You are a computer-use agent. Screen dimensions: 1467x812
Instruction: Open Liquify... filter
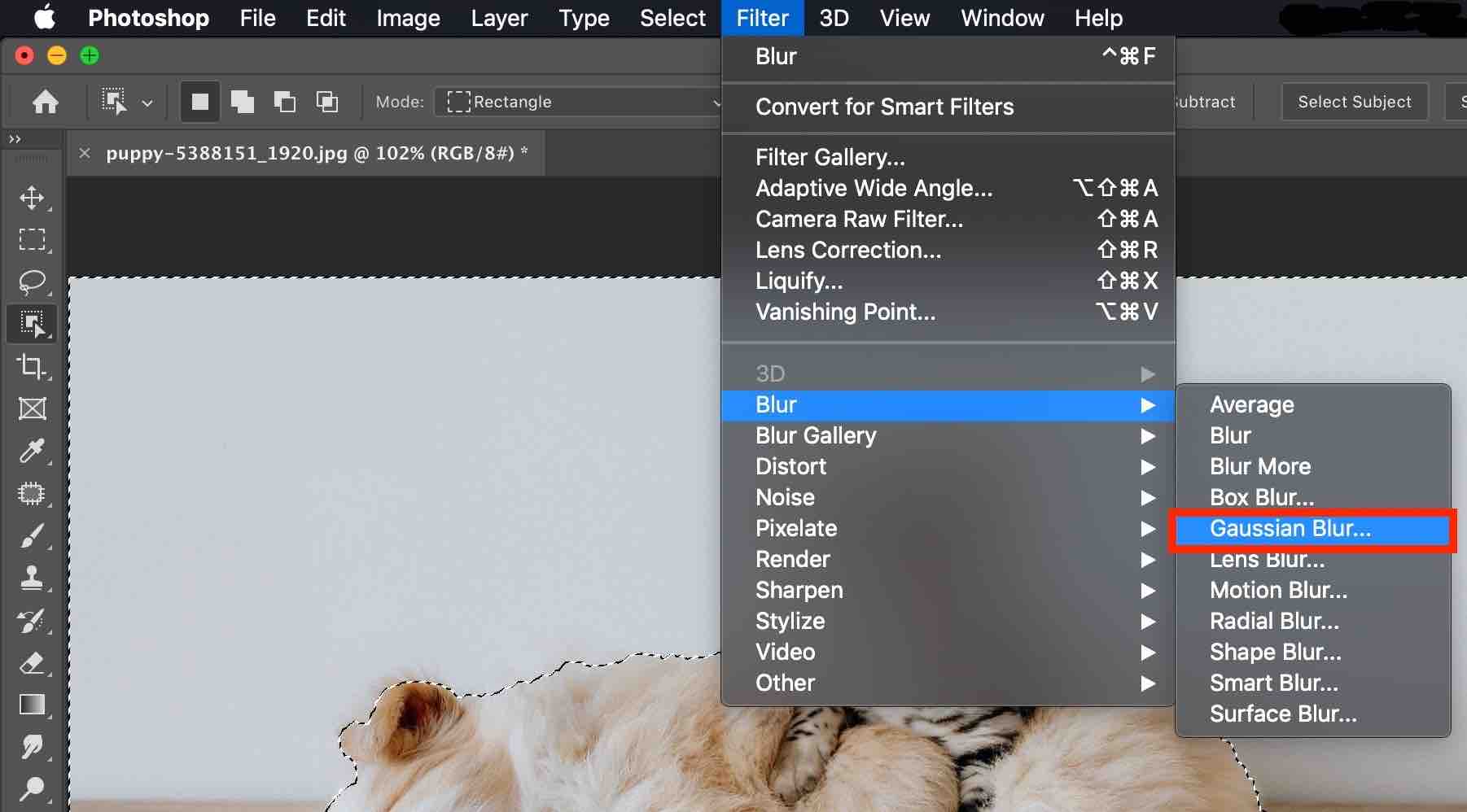coord(948,281)
